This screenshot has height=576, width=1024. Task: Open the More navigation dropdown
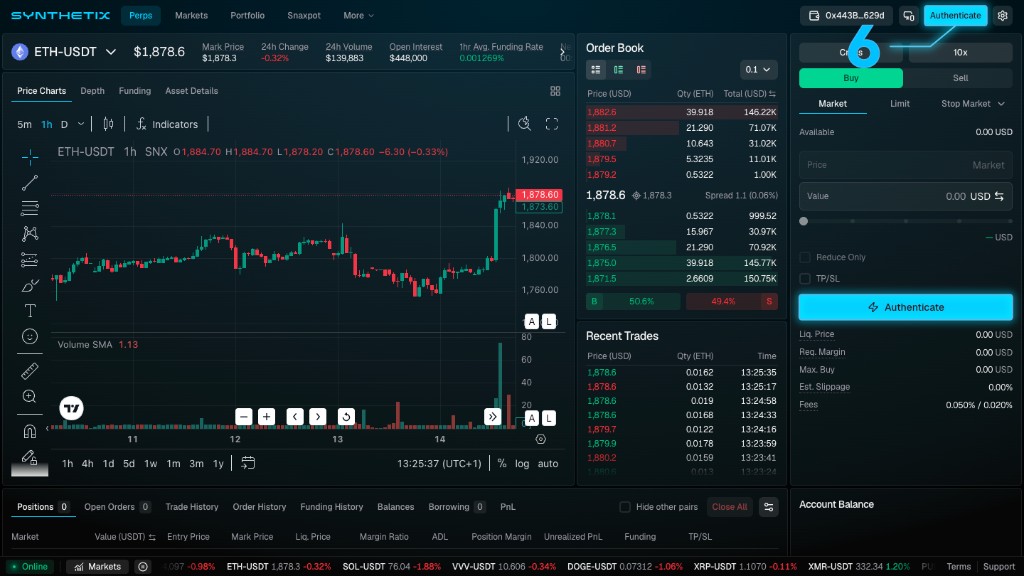(359, 16)
